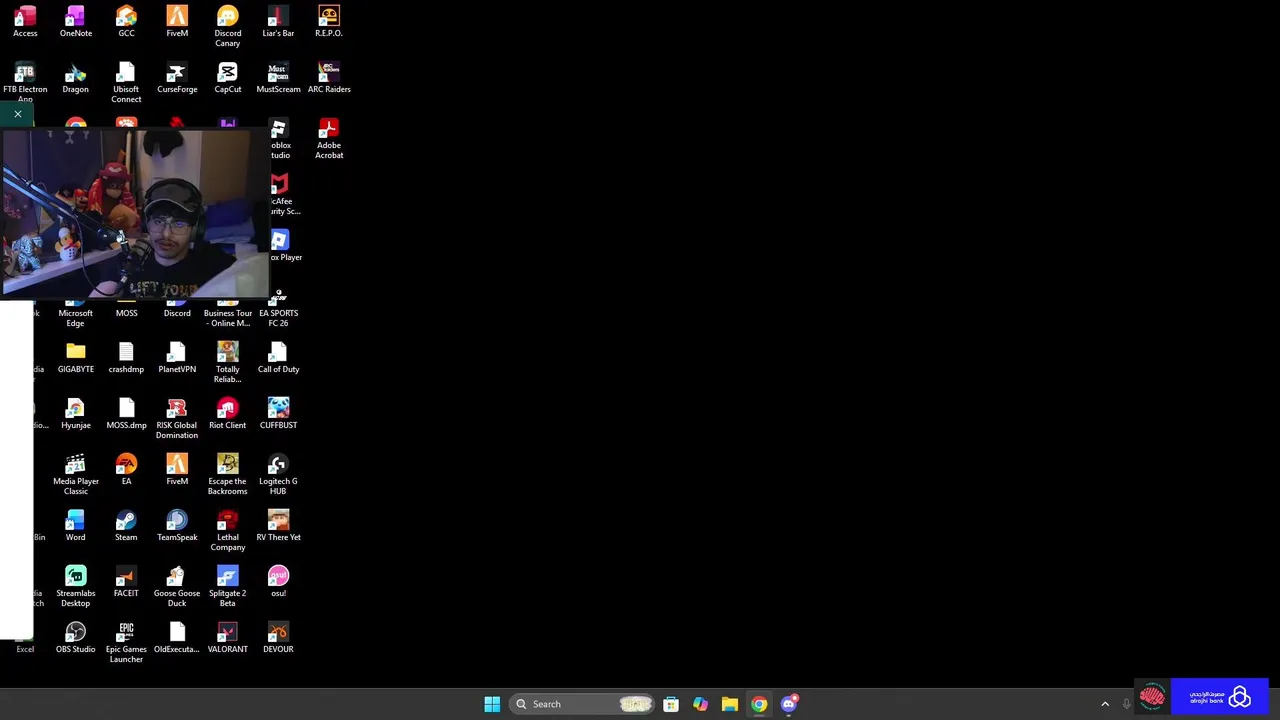Launch Liar's Bar game icon
The width and height of the screenshot is (1280, 720).
coord(278,21)
